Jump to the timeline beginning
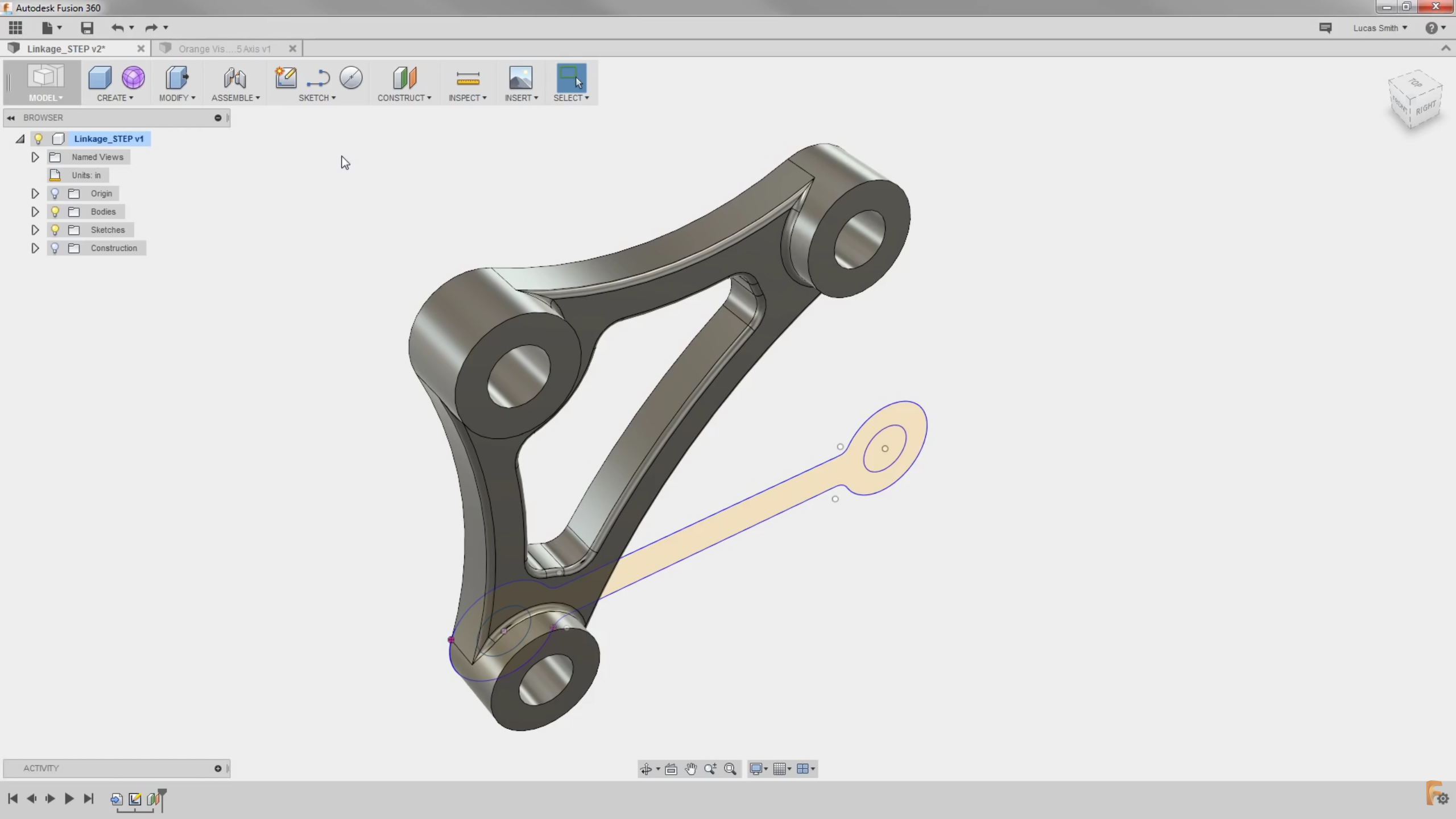Viewport: 1456px width, 819px height. (x=13, y=799)
